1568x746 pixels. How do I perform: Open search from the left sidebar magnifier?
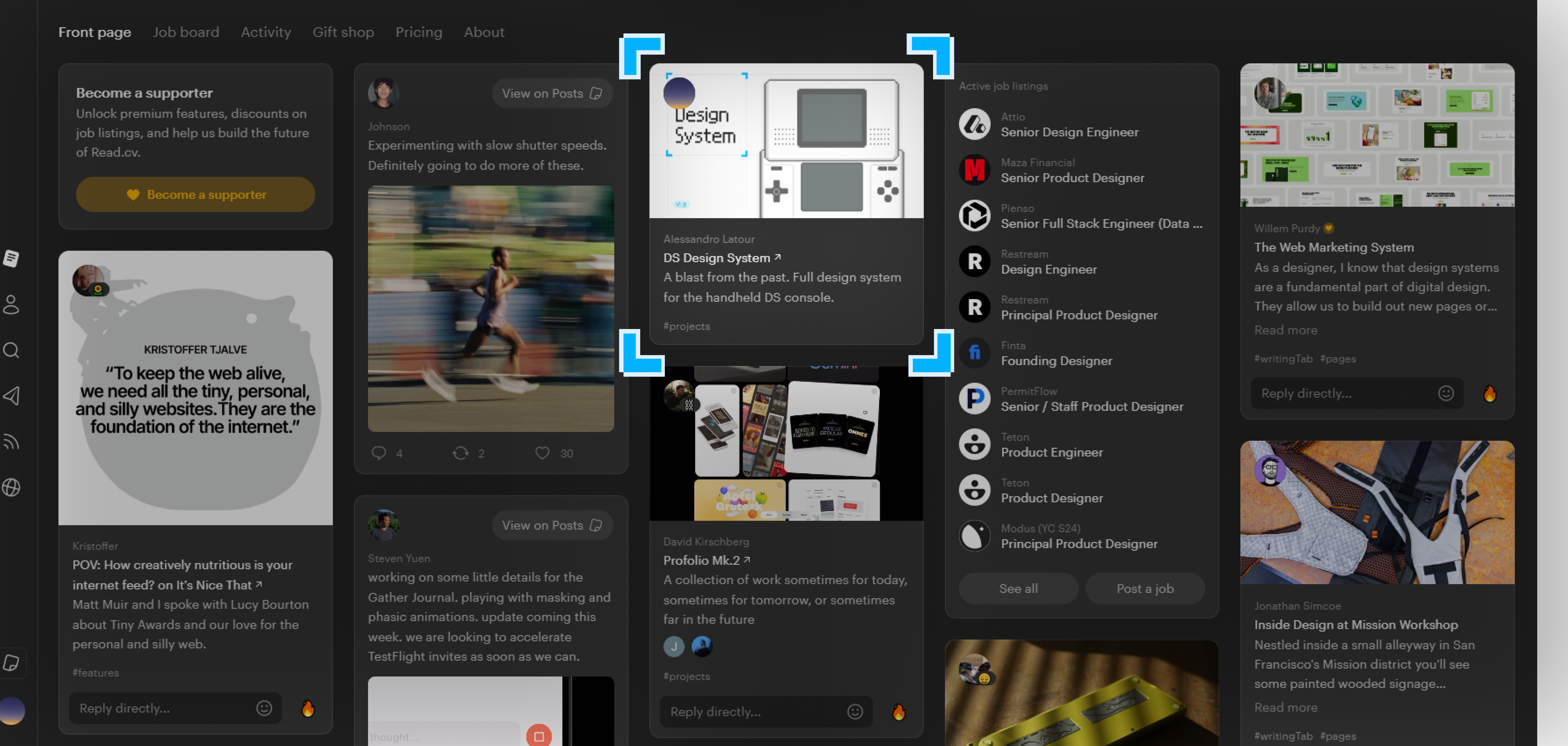pyautogui.click(x=11, y=350)
